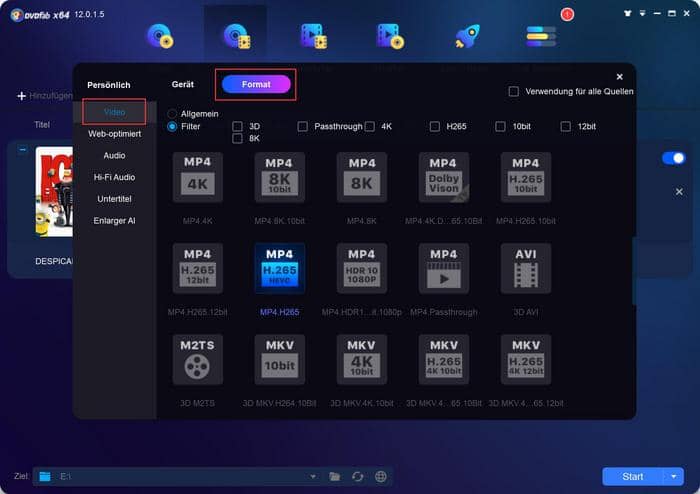Select the 3D M2TS format icon
The height and width of the screenshot is (494, 700).
point(197,358)
